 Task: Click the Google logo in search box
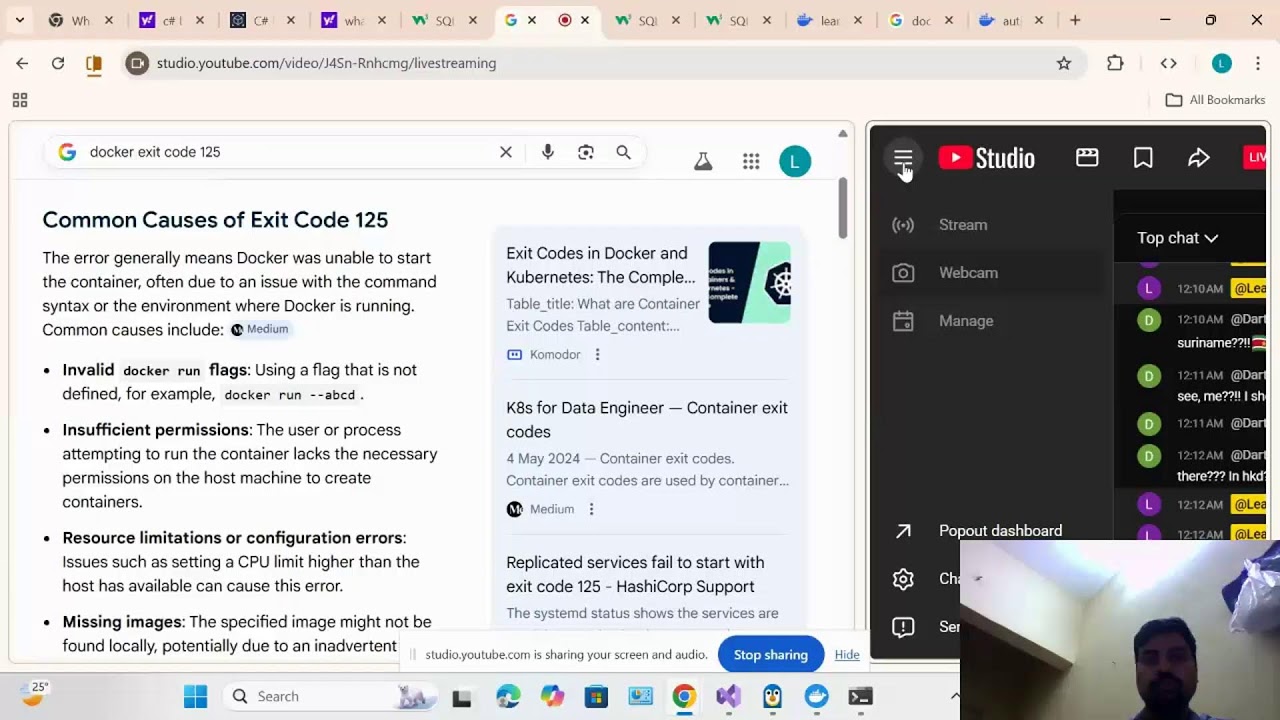pos(67,152)
